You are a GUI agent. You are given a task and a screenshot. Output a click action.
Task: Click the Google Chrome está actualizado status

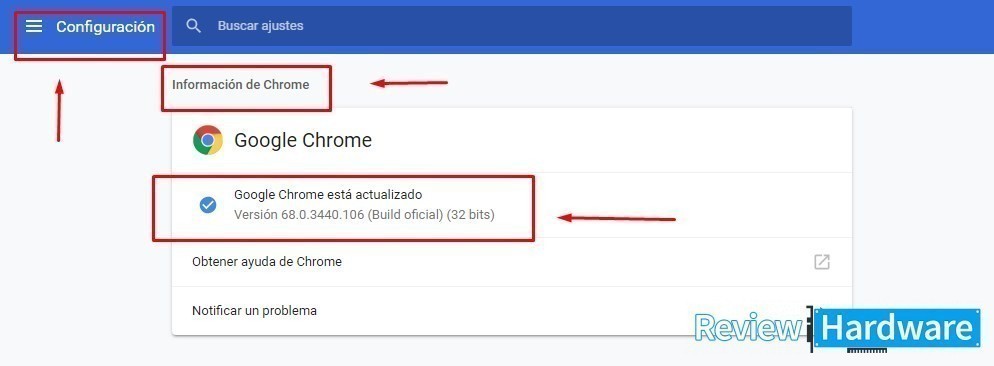(328, 194)
